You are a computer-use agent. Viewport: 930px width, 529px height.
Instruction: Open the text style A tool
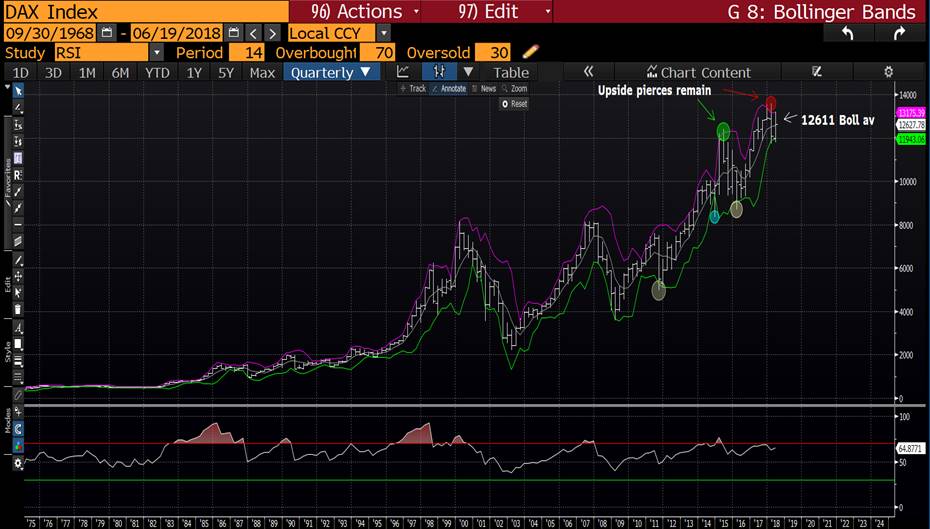click(18, 327)
